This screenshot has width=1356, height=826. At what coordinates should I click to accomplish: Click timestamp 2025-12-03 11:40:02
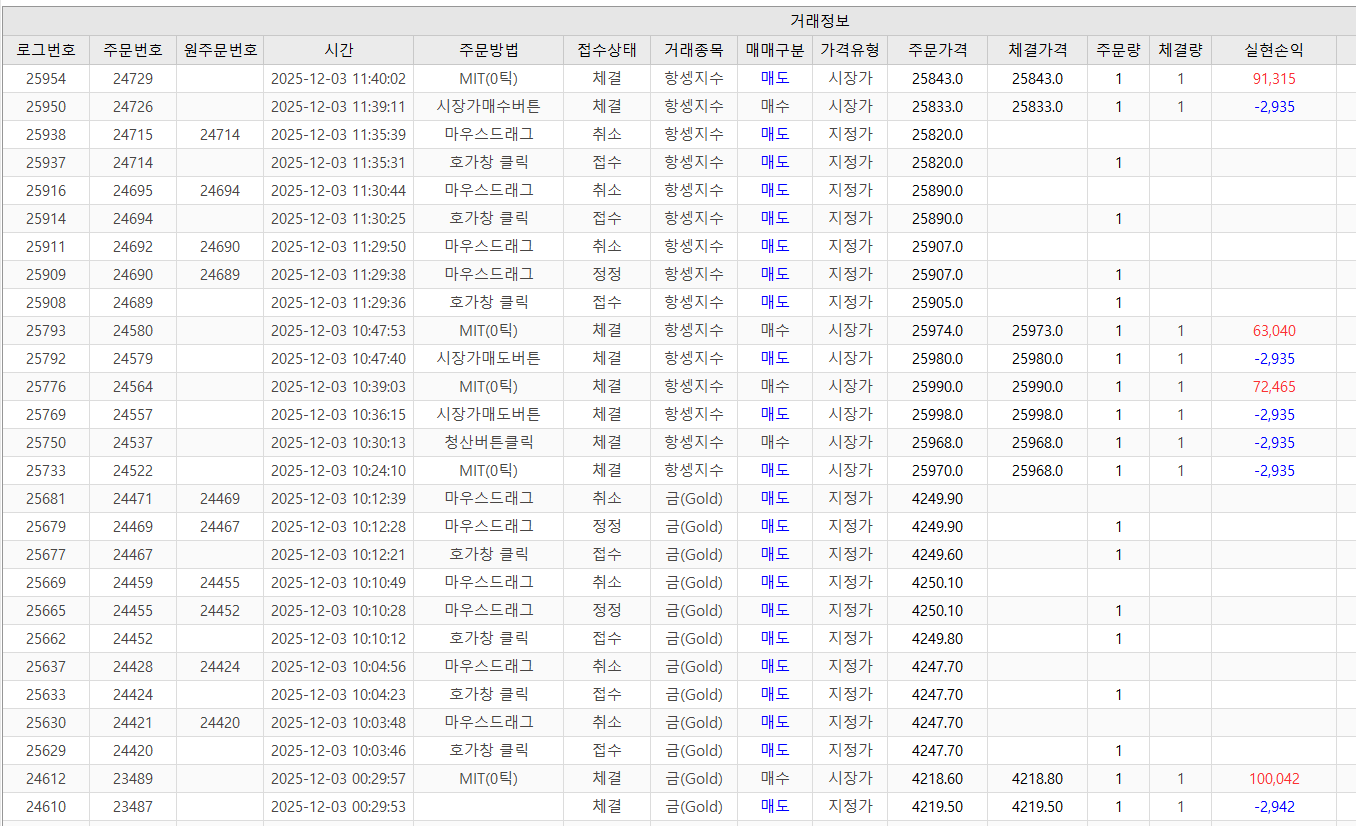(338, 78)
